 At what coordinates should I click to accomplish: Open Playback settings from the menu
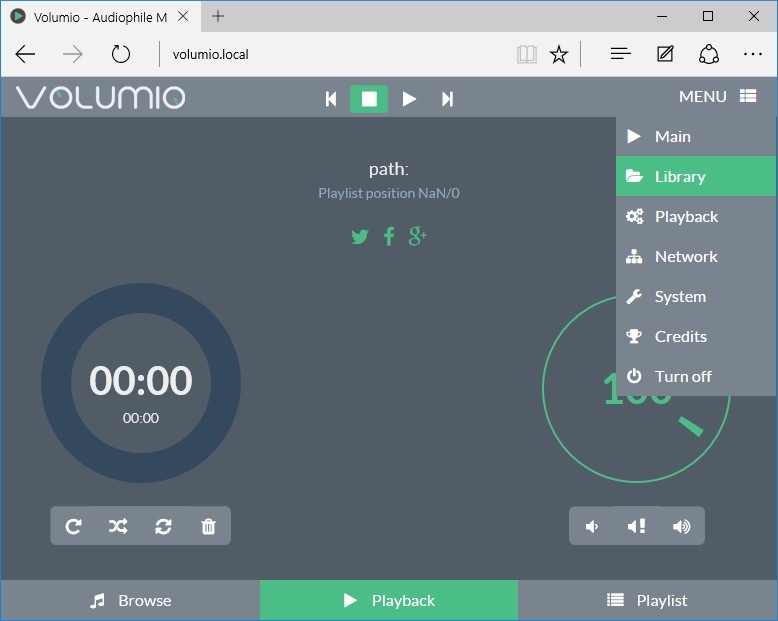coord(697,216)
